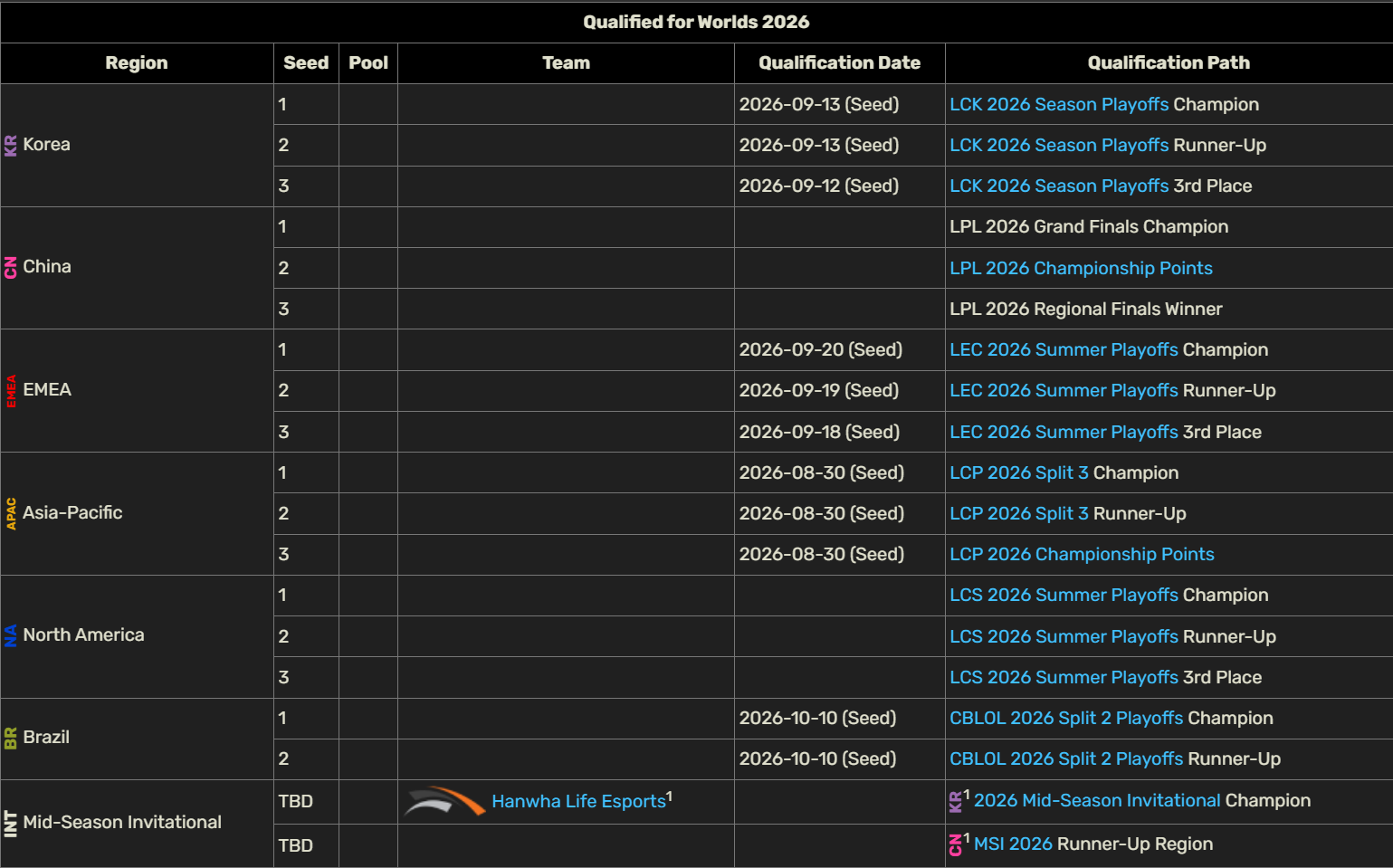Open the LCP 2026 Championship Points link

pyautogui.click(x=1082, y=554)
